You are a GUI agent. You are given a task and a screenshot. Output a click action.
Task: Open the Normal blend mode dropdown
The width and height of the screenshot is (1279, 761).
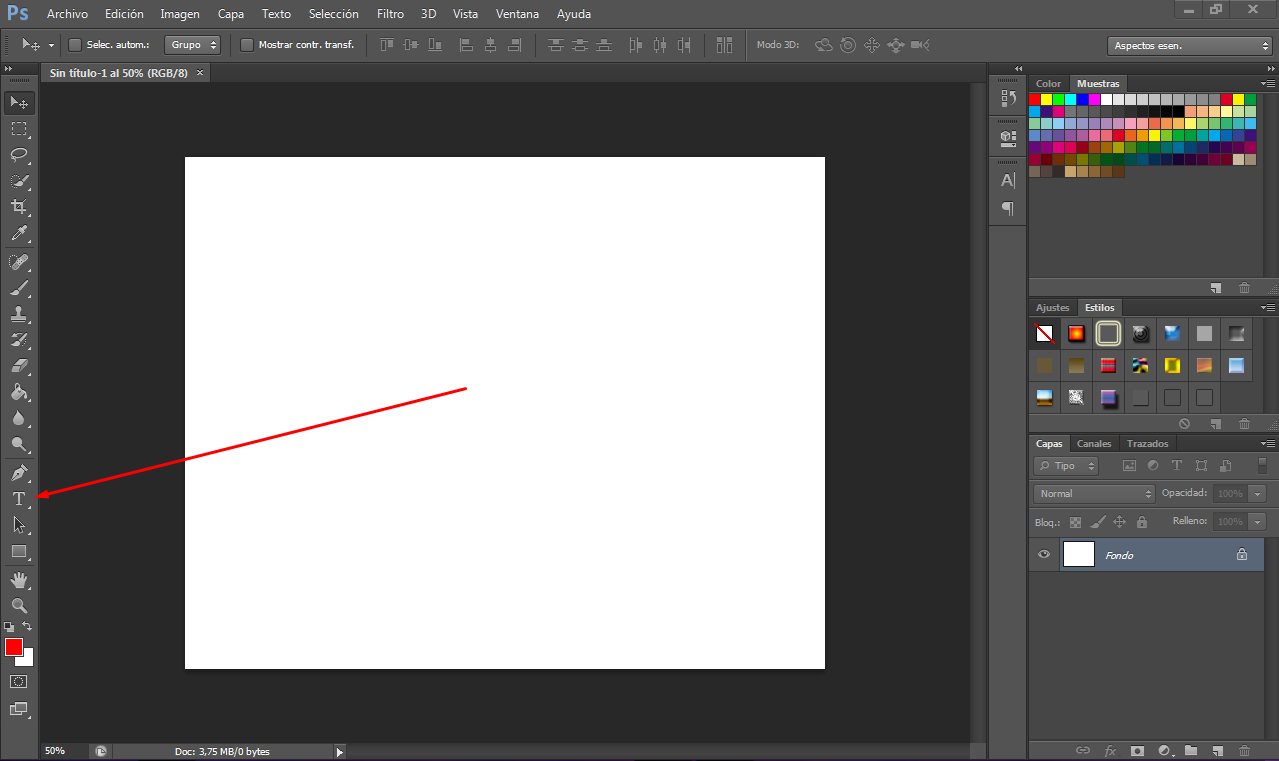[1093, 492]
